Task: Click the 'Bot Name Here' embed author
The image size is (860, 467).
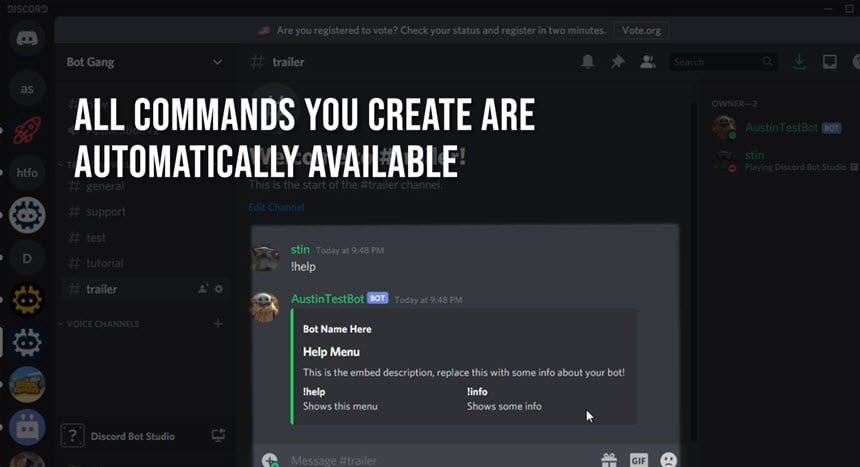Action: pyautogui.click(x=337, y=329)
